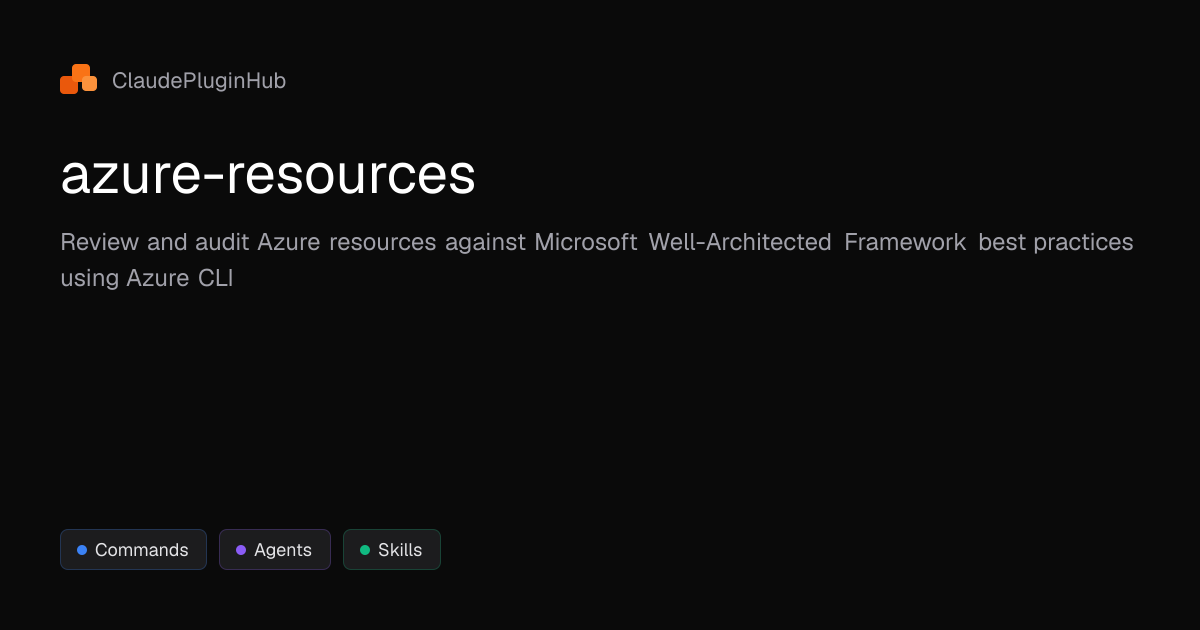
Task: Toggle the Skills category badge
Action: point(391,549)
